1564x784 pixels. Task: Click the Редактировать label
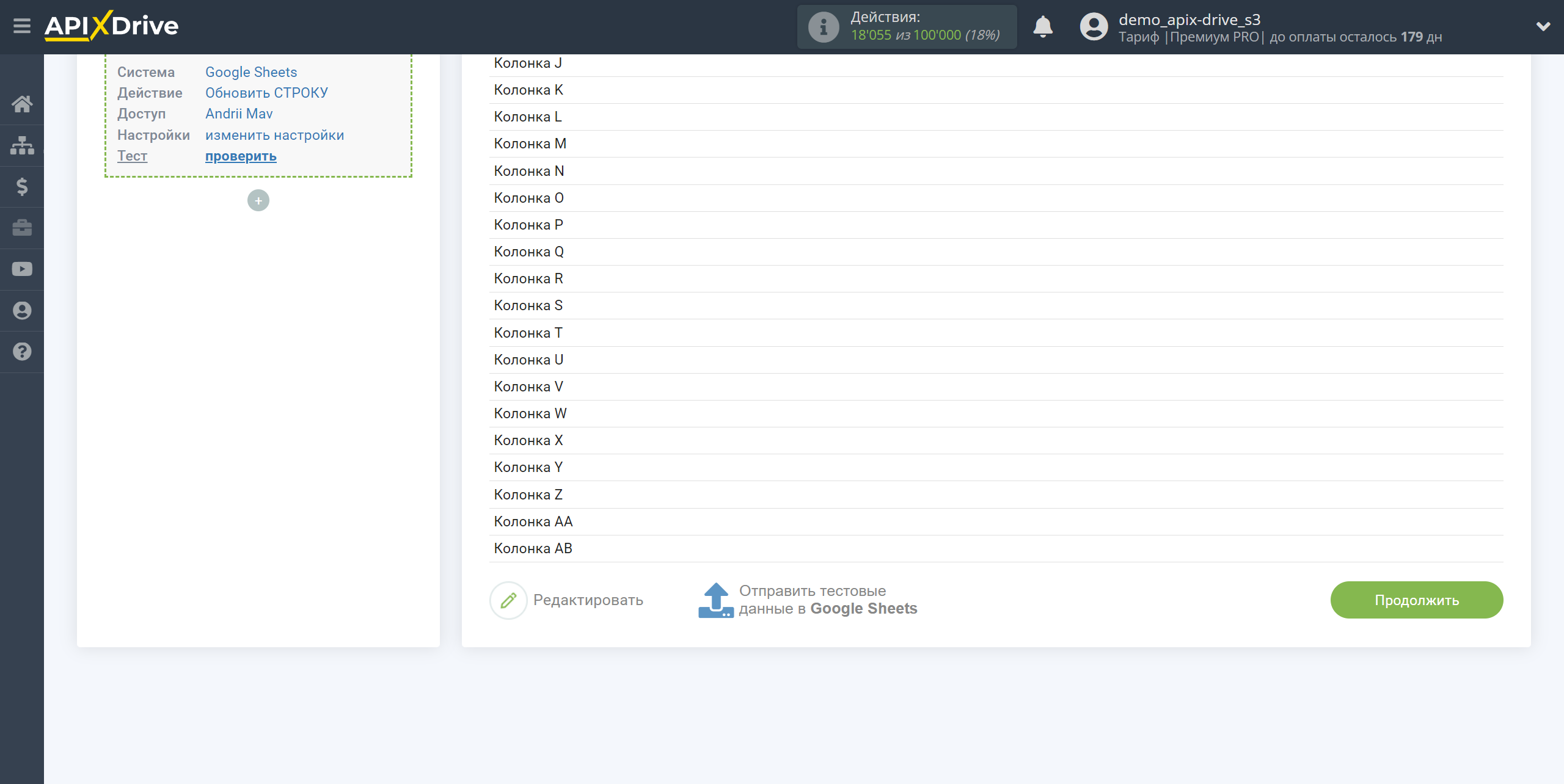click(588, 600)
